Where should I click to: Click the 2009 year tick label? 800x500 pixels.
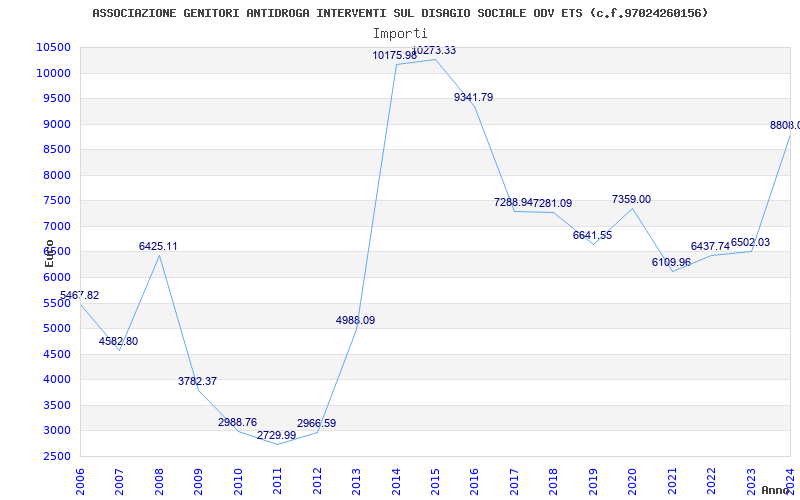[198, 482]
